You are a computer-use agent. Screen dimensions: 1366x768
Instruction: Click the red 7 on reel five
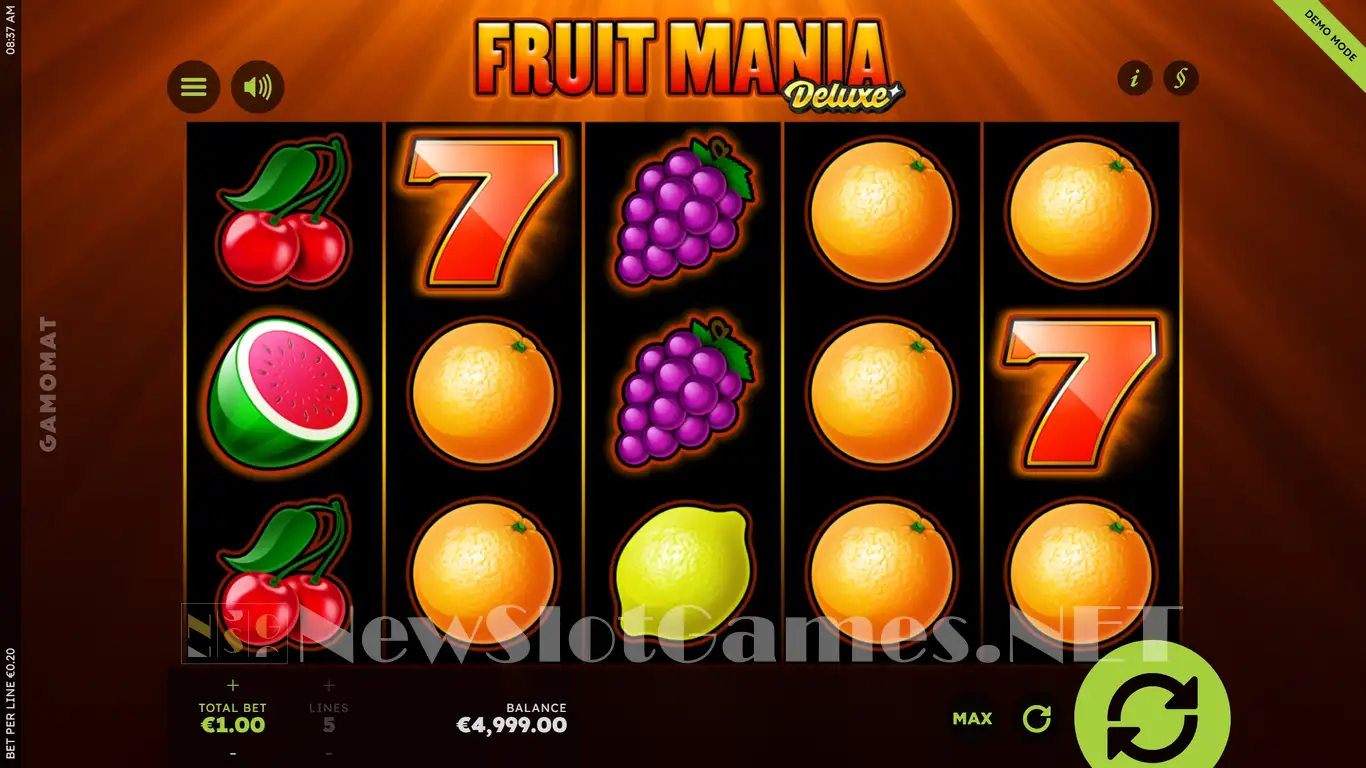click(1081, 393)
